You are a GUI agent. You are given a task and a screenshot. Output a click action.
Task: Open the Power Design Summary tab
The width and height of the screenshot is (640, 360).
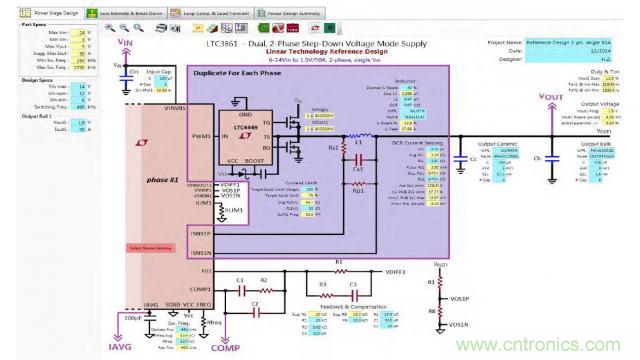tap(290, 13)
